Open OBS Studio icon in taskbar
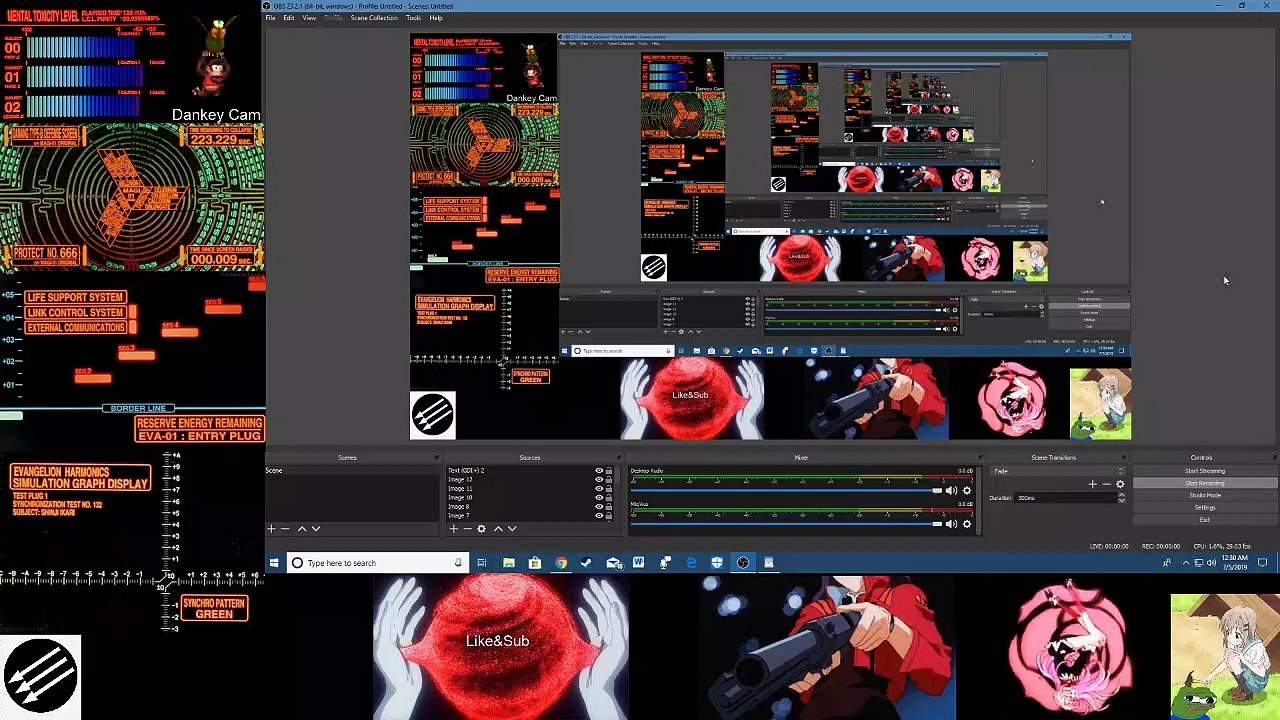 pos(742,563)
